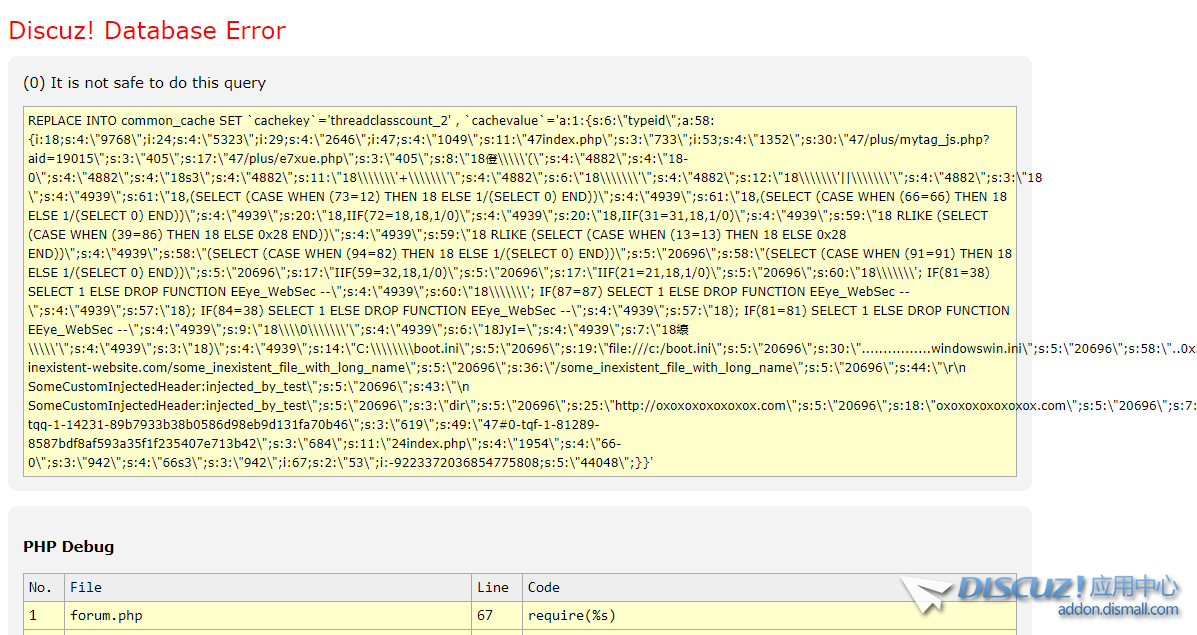Click the PHP Debug section heading
Image resolution: width=1197 pixels, height=635 pixels.
(68, 546)
